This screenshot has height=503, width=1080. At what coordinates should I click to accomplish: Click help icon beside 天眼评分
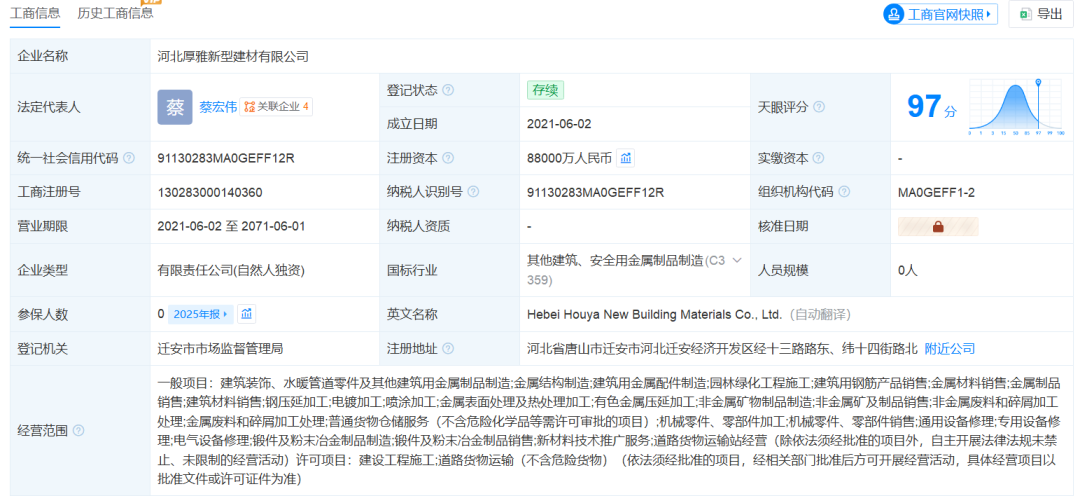[819, 107]
